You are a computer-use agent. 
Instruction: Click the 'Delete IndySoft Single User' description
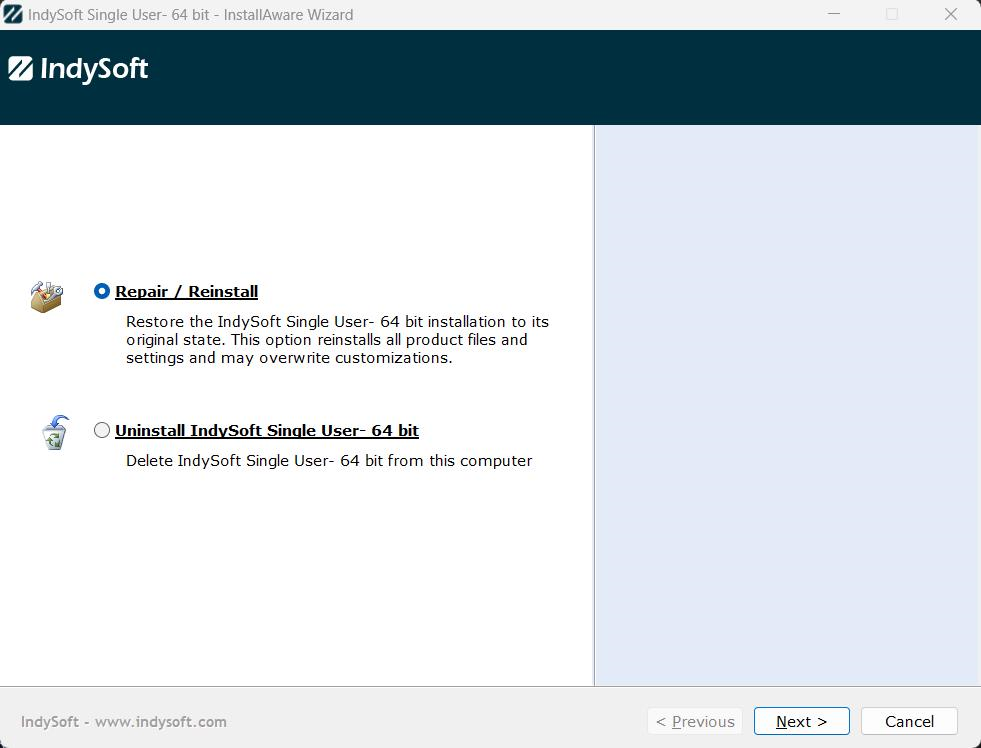pos(329,461)
